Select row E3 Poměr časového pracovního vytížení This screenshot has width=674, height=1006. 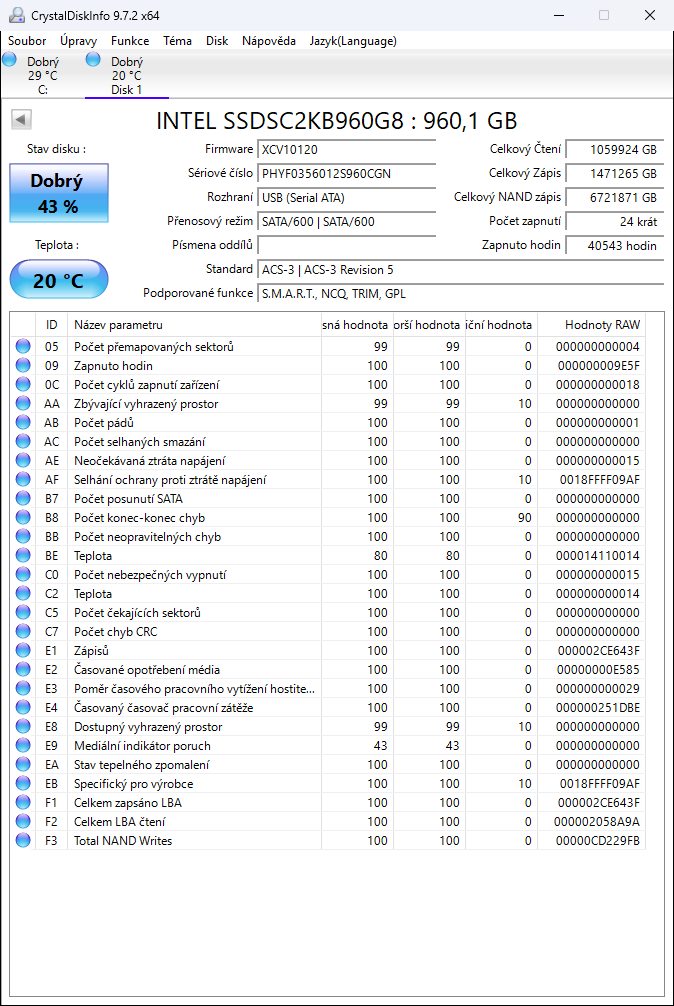coord(328,688)
